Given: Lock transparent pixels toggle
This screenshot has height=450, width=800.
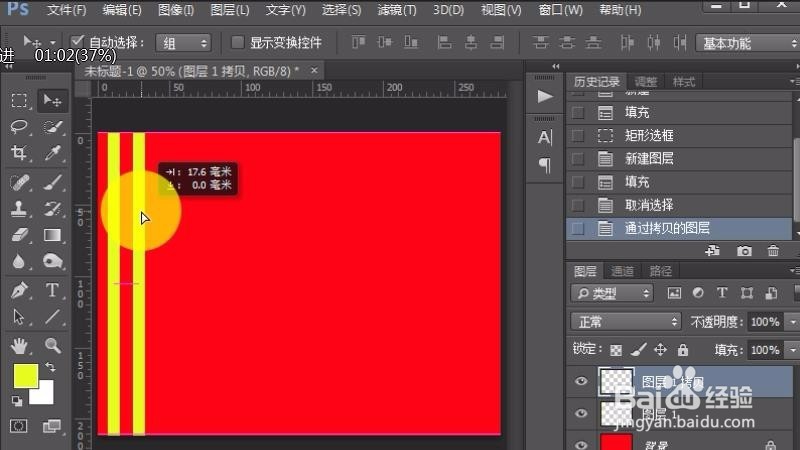Looking at the screenshot, I should pos(616,350).
